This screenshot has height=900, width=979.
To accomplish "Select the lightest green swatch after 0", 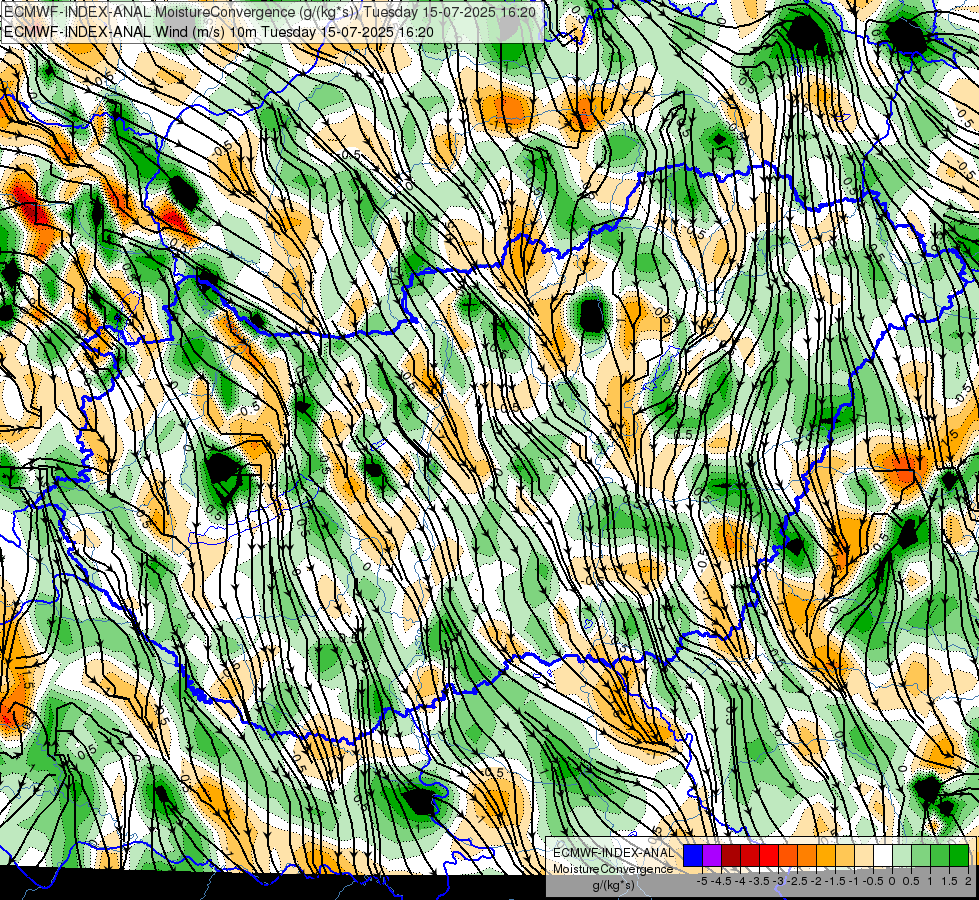I will pyautogui.click(x=902, y=856).
